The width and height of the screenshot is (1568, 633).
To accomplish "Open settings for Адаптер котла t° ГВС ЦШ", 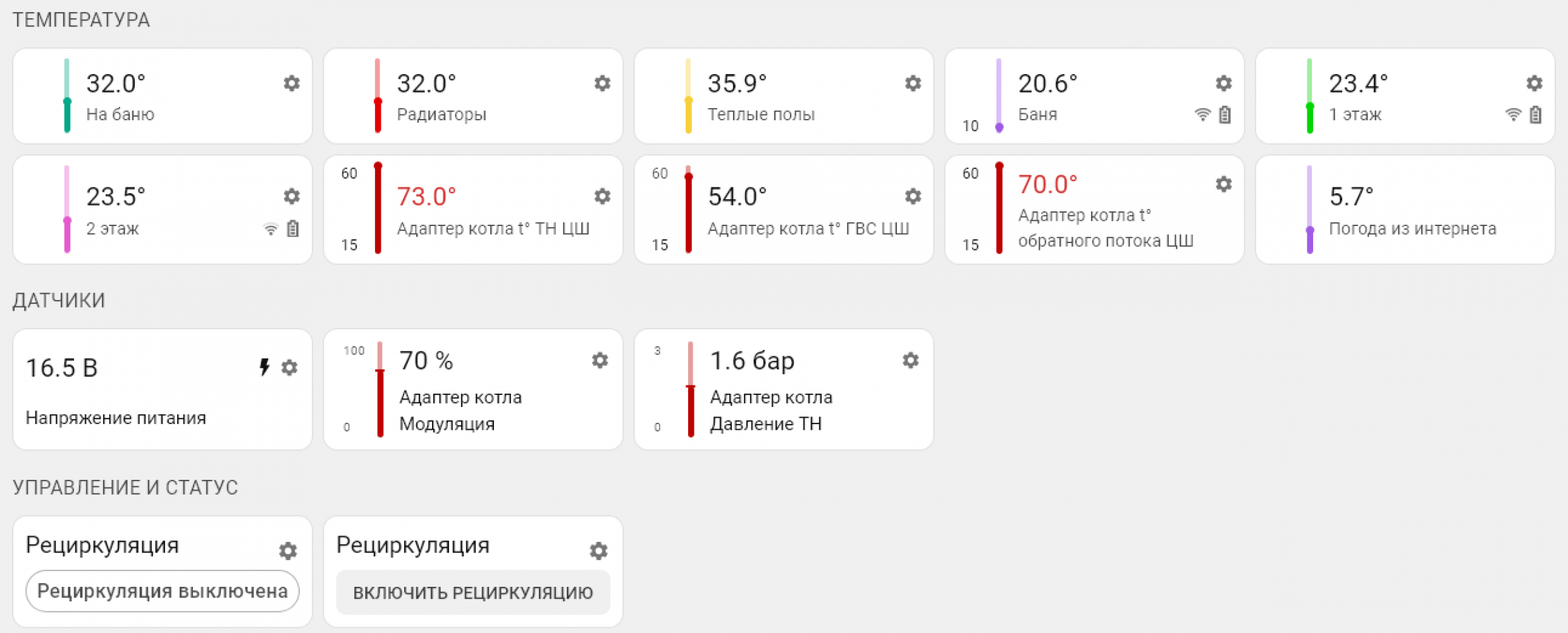I will click(913, 197).
